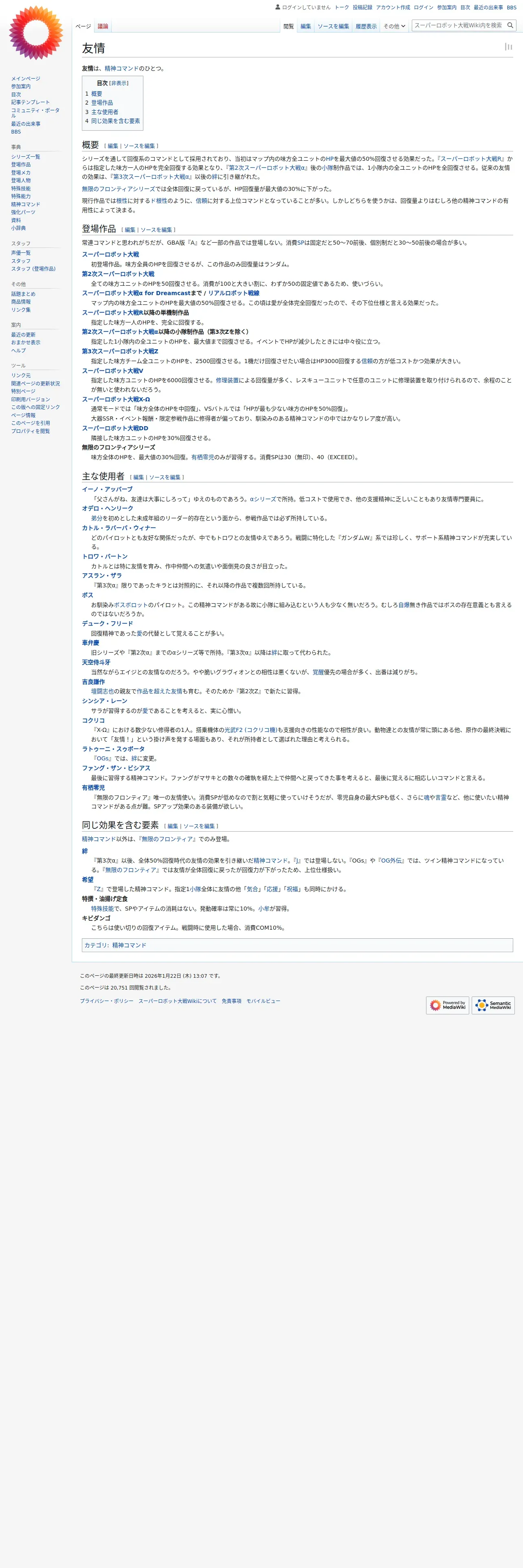Open 声優一覧 sidebar link

21,253
